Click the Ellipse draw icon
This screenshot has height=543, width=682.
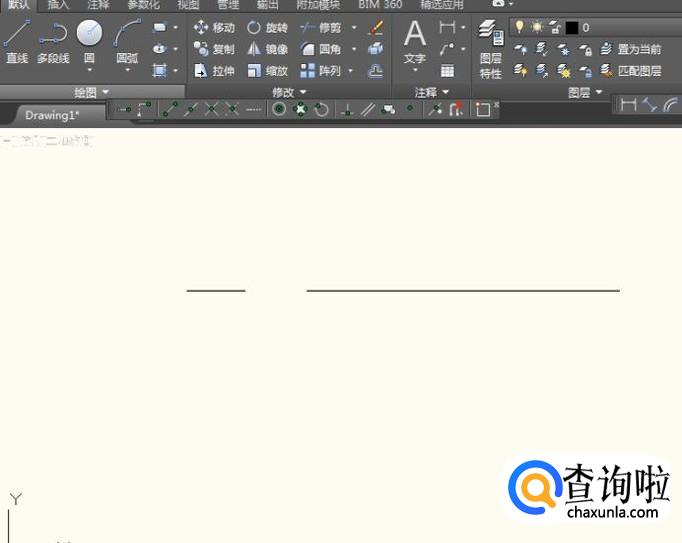click(160, 49)
